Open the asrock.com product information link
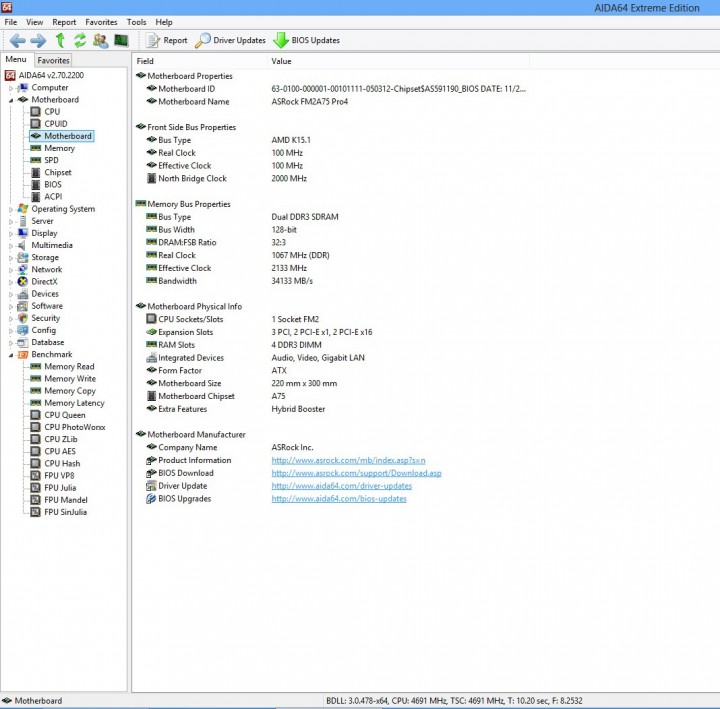The image size is (720, 709). 349,460
